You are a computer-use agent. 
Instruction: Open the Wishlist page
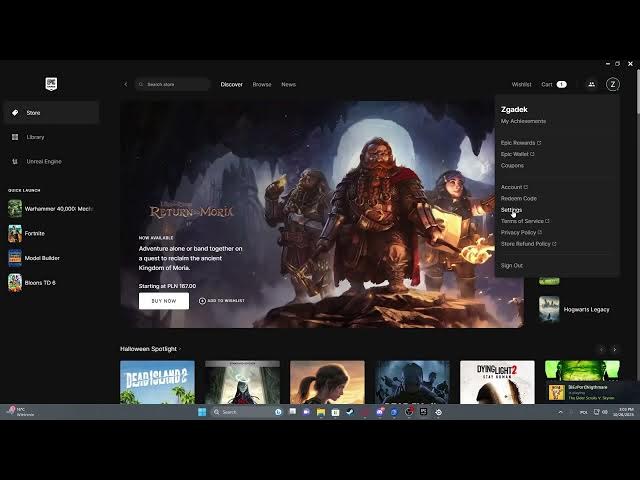click(522, 84)
